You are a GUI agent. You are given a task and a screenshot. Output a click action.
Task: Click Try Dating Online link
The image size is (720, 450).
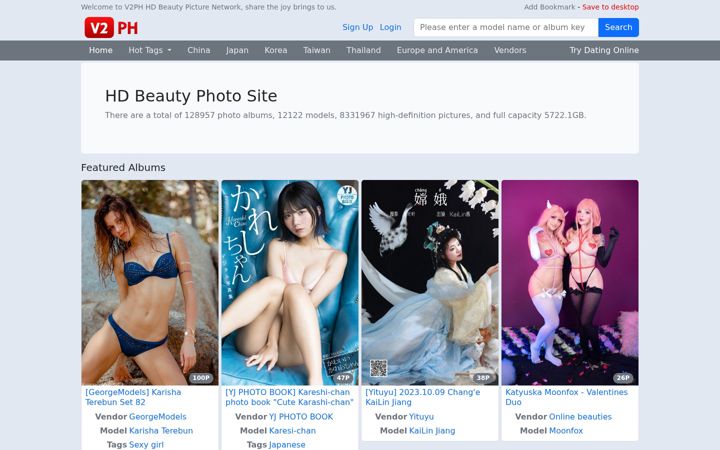(x=604, y=50)
